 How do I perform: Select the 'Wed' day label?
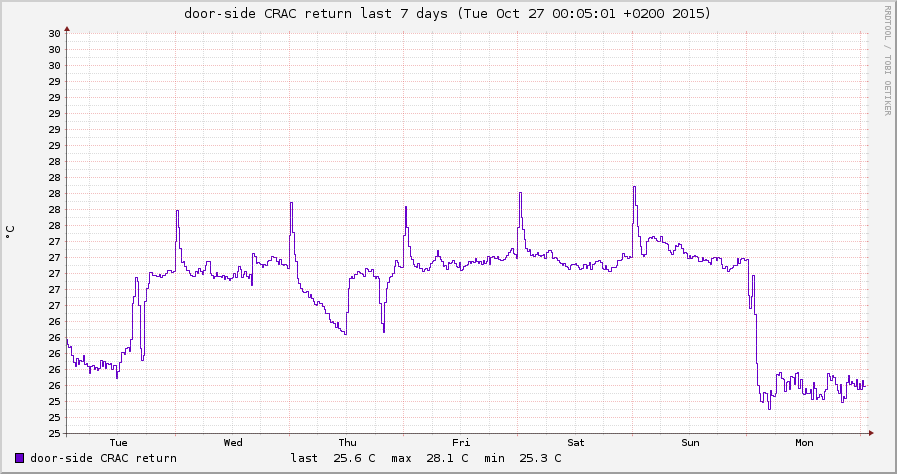click(x=233, y=442)
